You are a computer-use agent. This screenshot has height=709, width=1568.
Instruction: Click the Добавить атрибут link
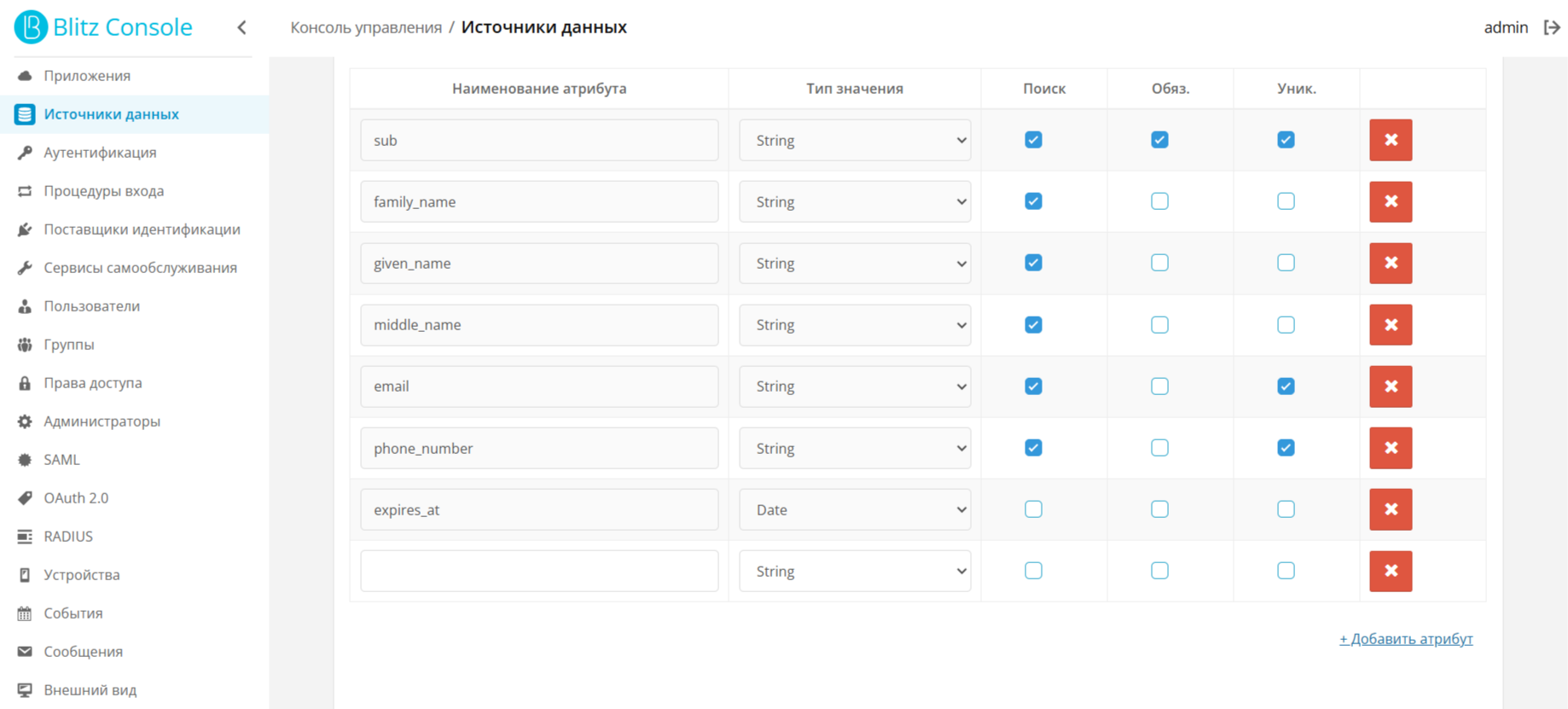point(1406,639)
